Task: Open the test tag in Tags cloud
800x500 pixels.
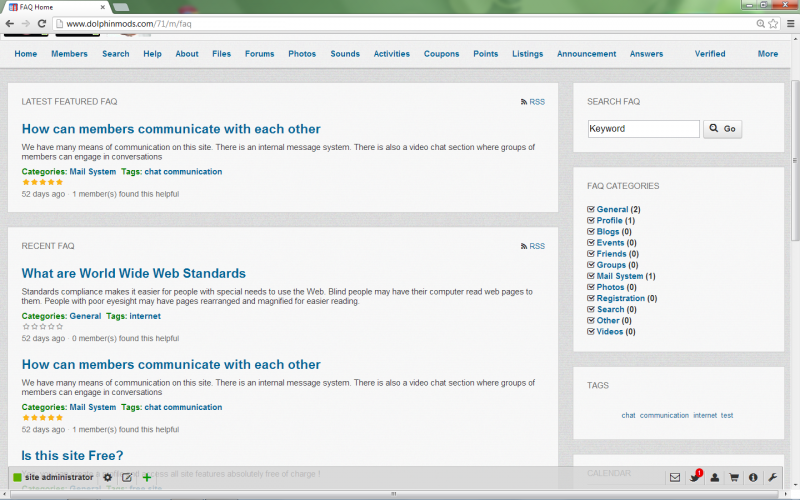Action: click(x=727, y=415)
